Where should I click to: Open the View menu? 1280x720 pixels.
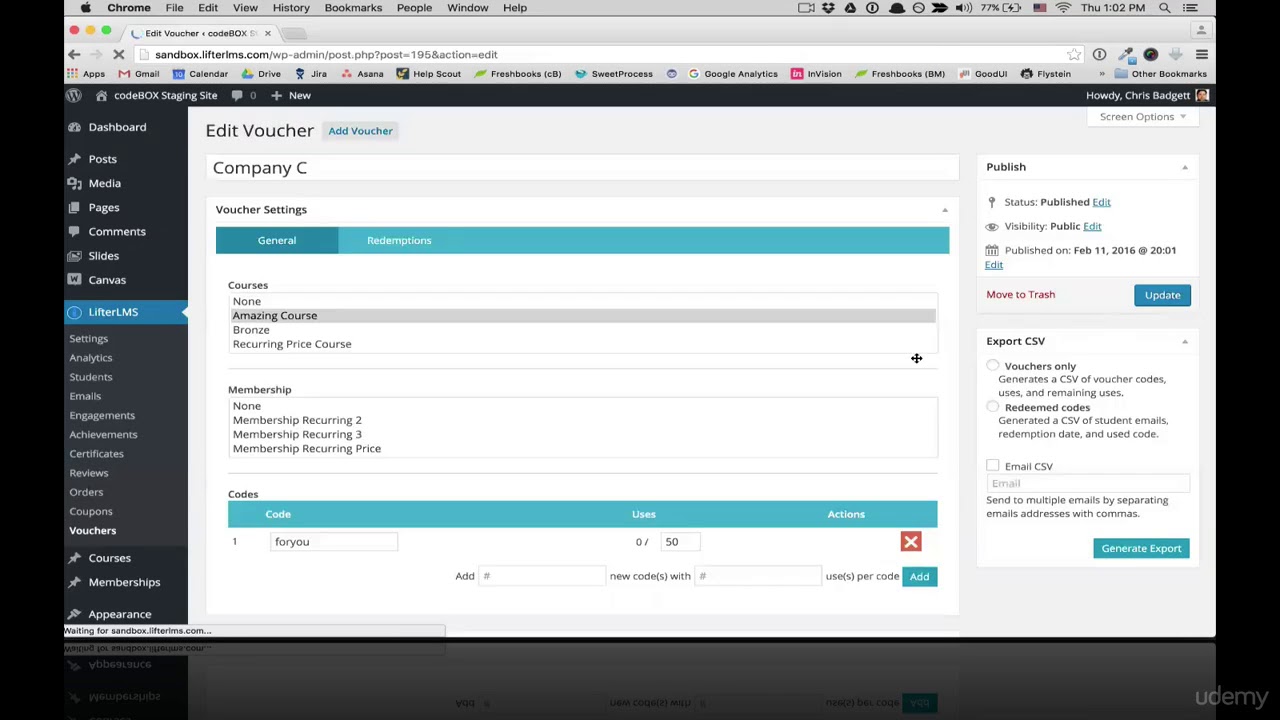coord(245,8)
